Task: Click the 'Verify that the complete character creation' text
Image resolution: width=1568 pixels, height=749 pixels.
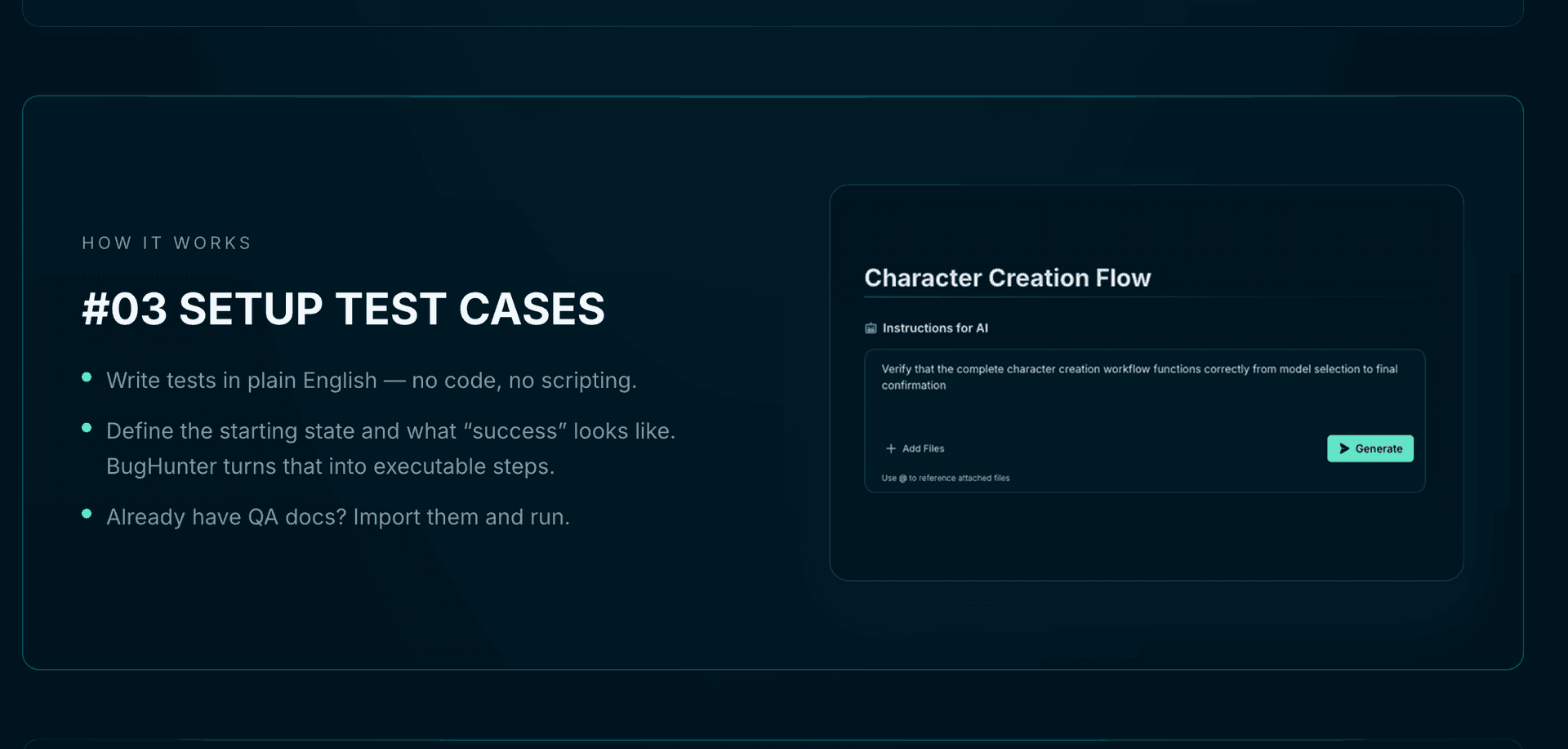Action: pos(1139,377)
